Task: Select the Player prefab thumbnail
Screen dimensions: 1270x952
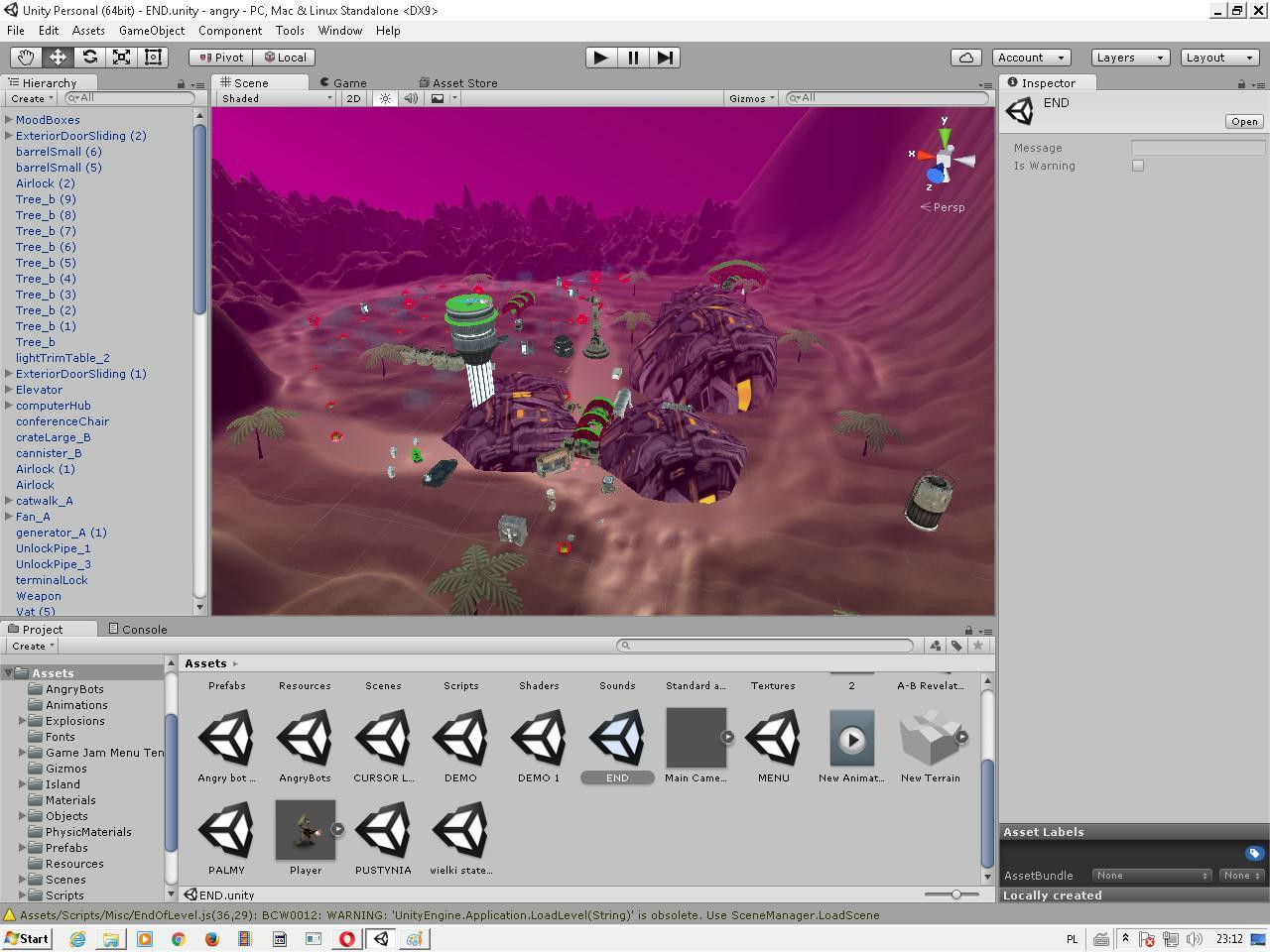Action: (x=306, y=830)
